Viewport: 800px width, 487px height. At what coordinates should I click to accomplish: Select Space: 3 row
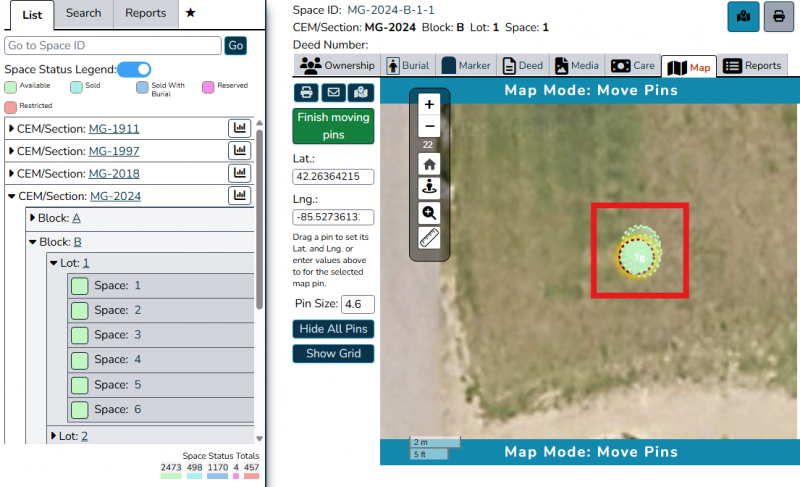[161, 335]
